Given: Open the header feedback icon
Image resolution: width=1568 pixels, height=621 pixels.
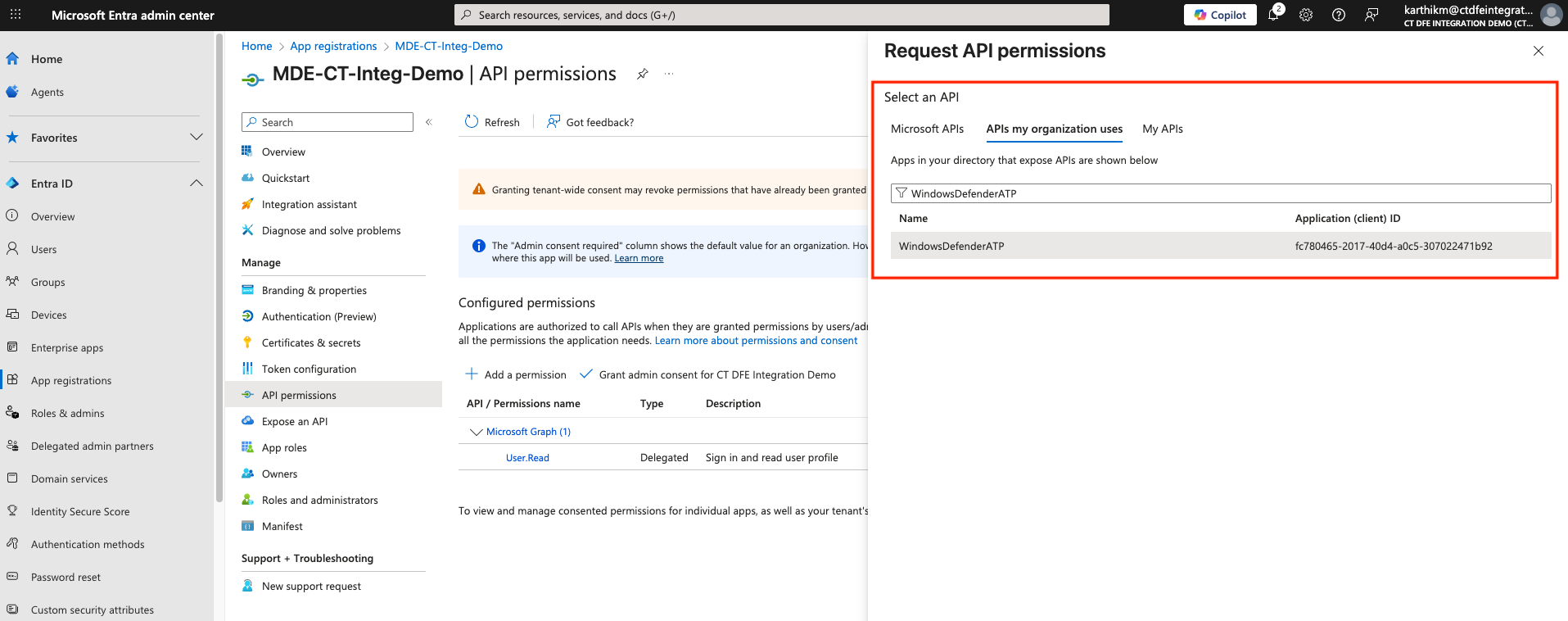Looking at the screenshot, I should (1371, 15).
